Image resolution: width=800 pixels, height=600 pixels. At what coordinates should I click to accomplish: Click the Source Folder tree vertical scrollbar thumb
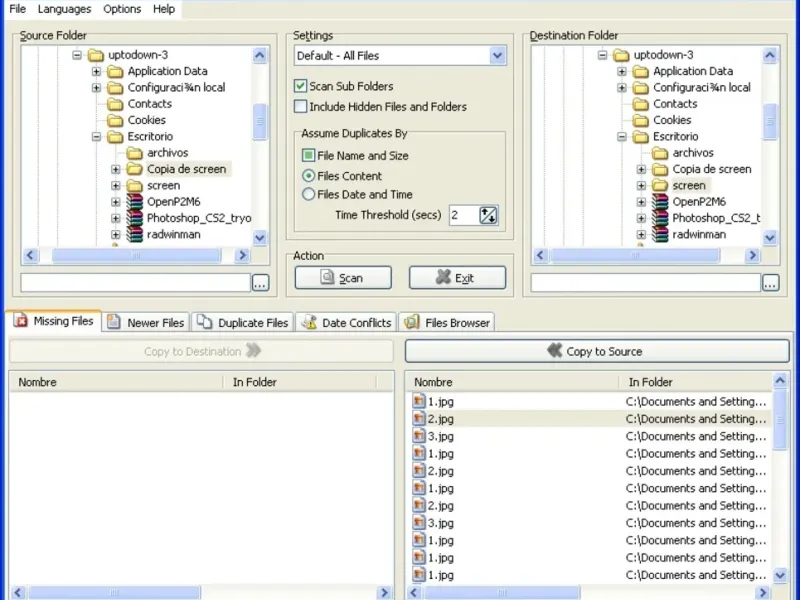[260, 121]
